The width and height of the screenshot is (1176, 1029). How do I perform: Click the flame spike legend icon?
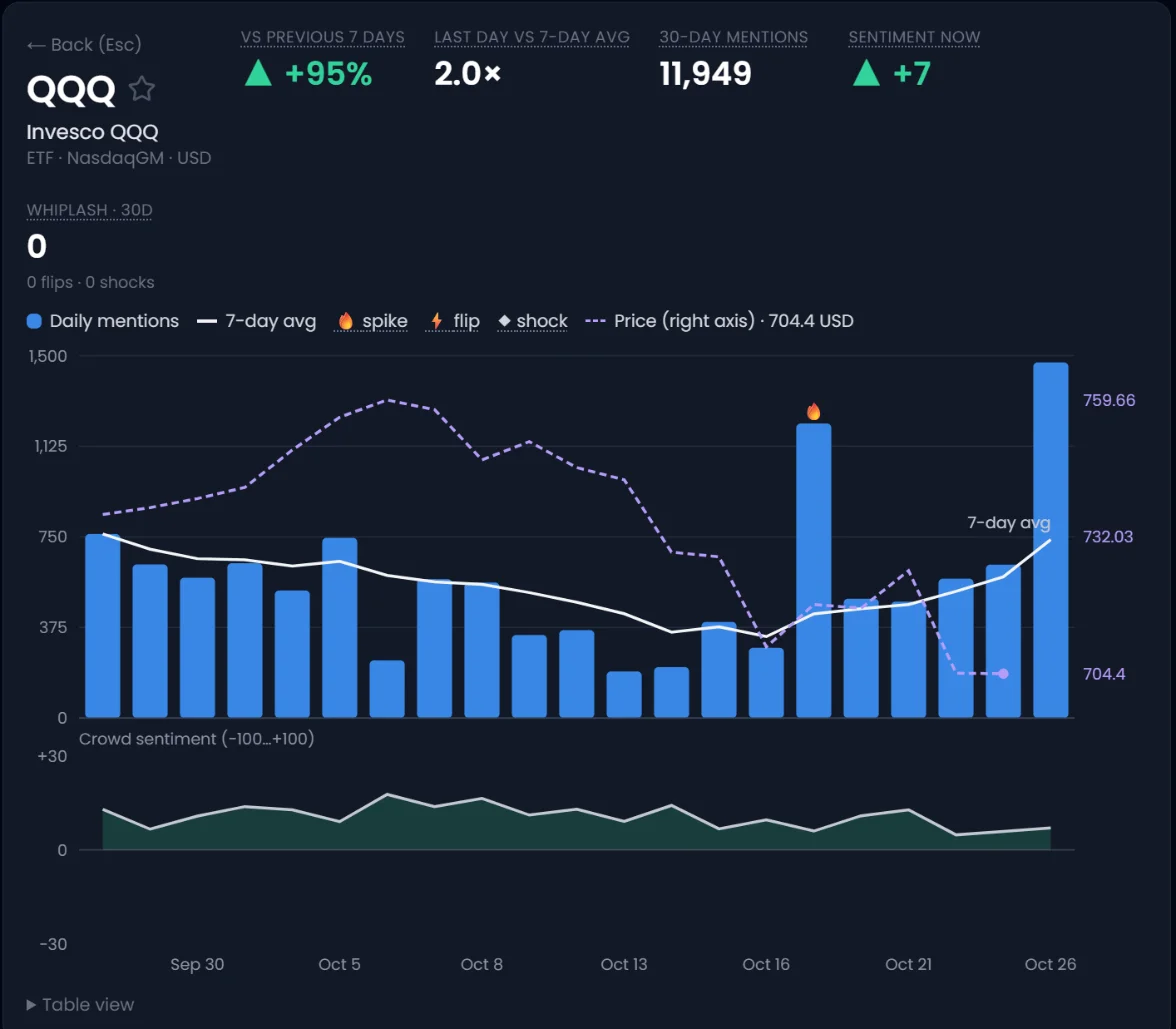[x=345, y=321]
